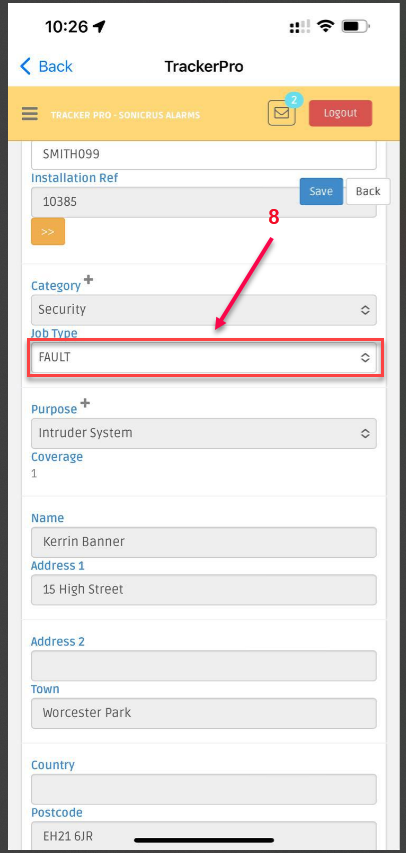Tap the Wi-Fi status icon

[326, 26]
